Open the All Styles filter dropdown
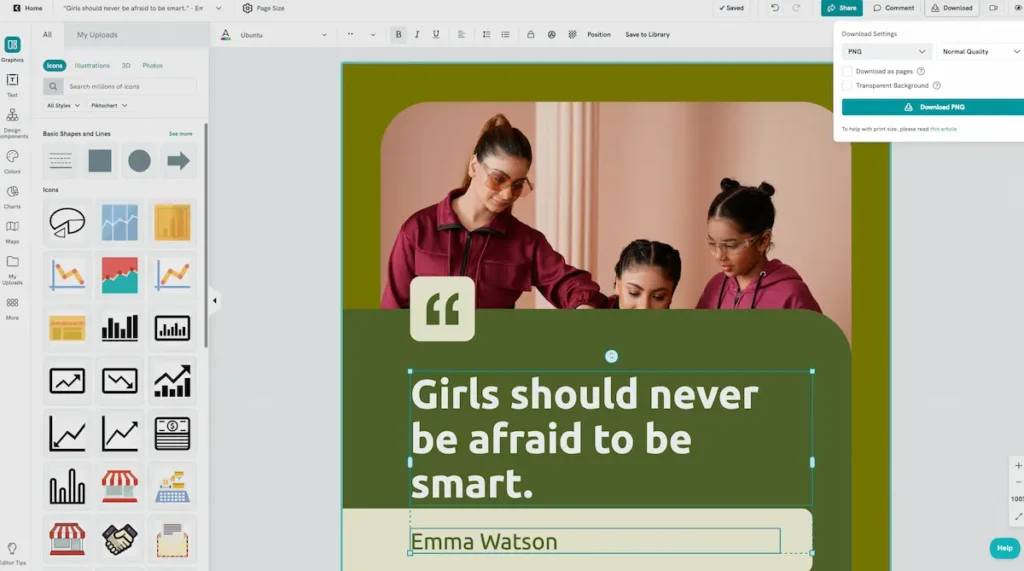Viewport: 1024px width, 571px height. (x=63, y=105)
